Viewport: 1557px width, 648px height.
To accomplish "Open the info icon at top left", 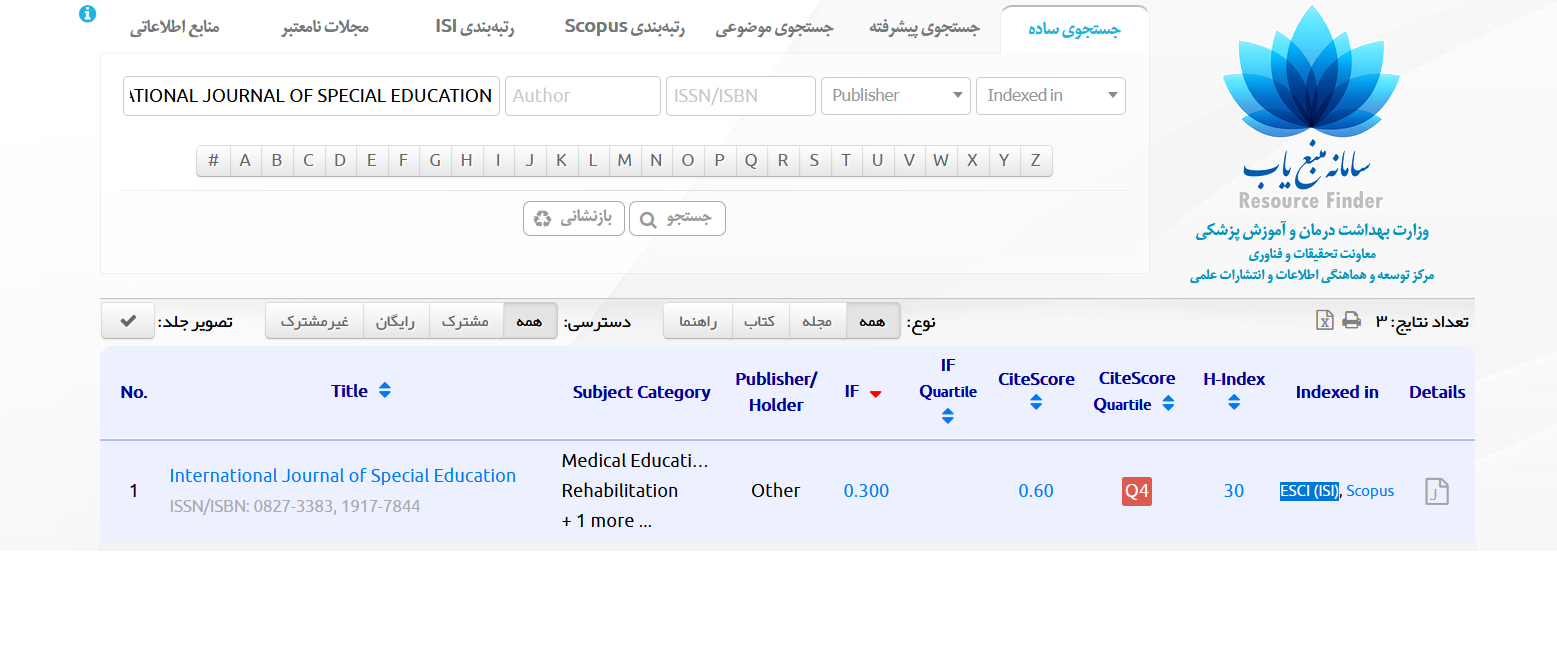I will (x=88, y=14).
